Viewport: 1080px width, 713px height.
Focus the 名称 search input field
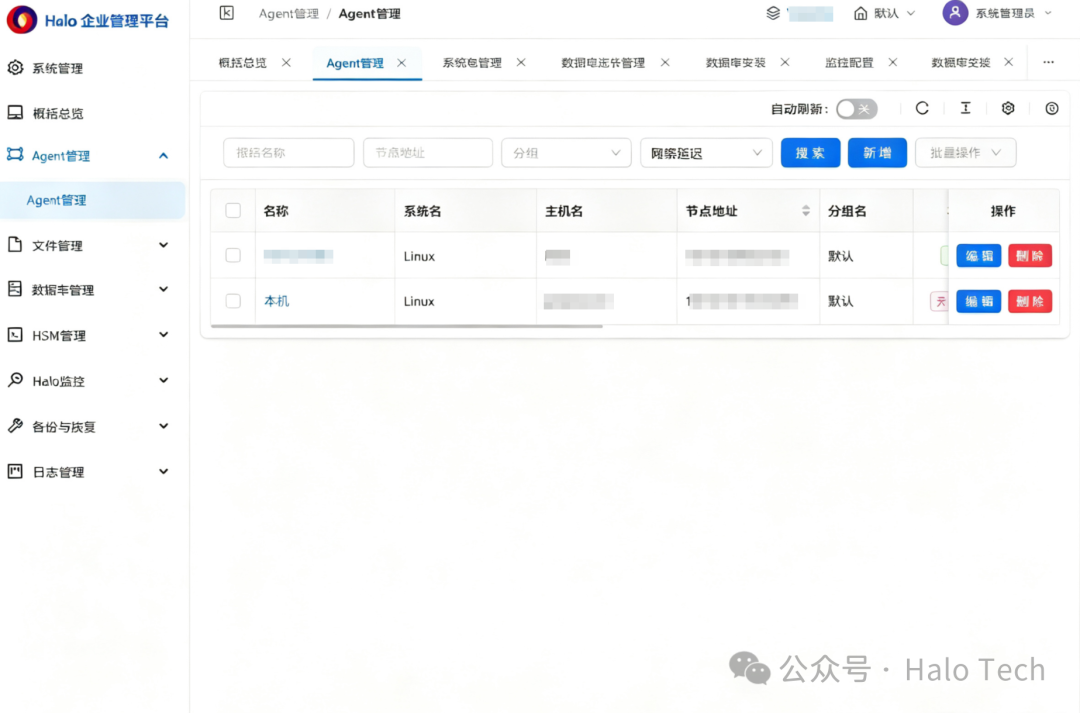[289, 153]
